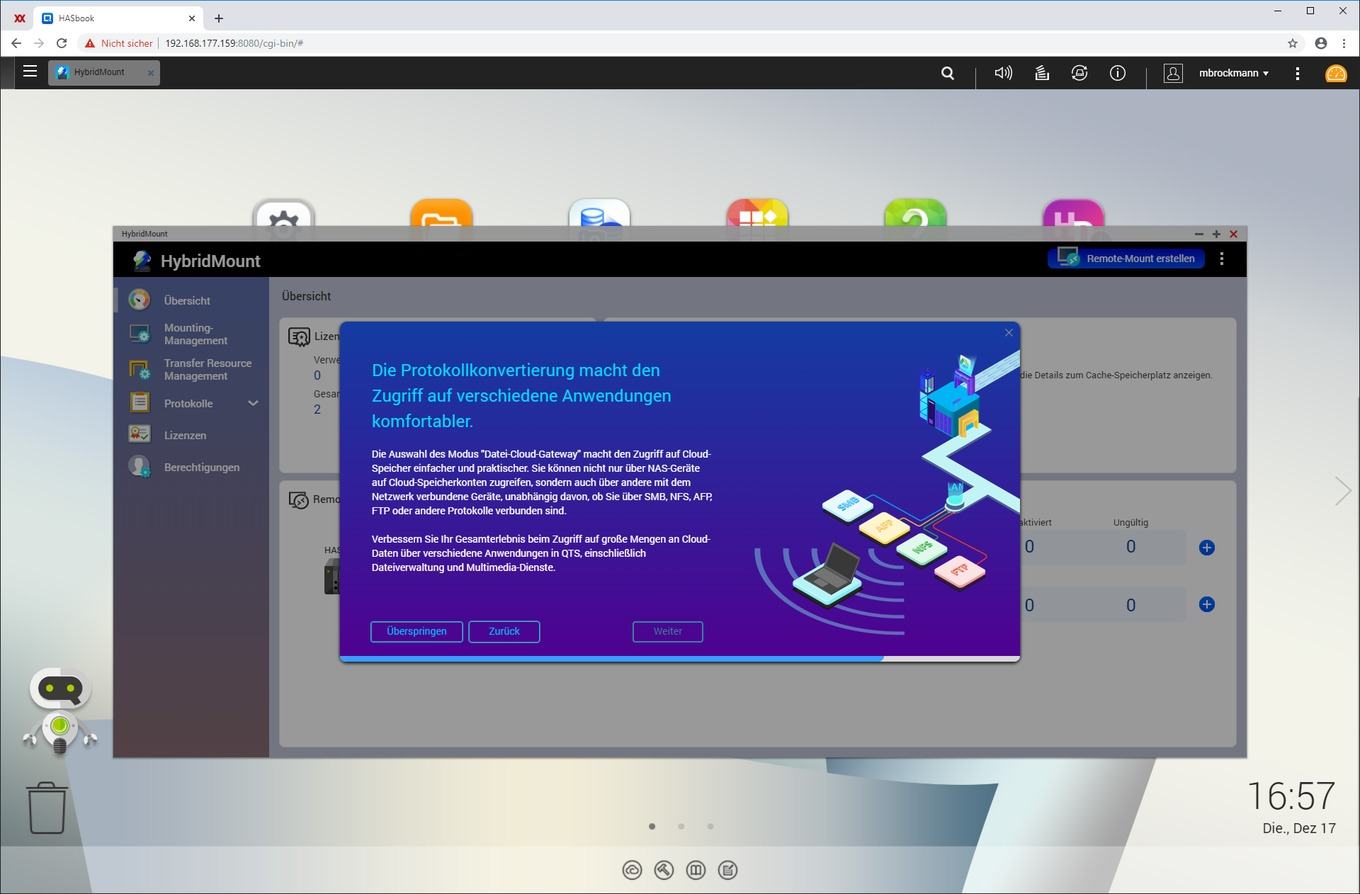The width and height of the screenshot is (1360, 894).
Task: Click the utility tools bottom icon
Action: 664,870
